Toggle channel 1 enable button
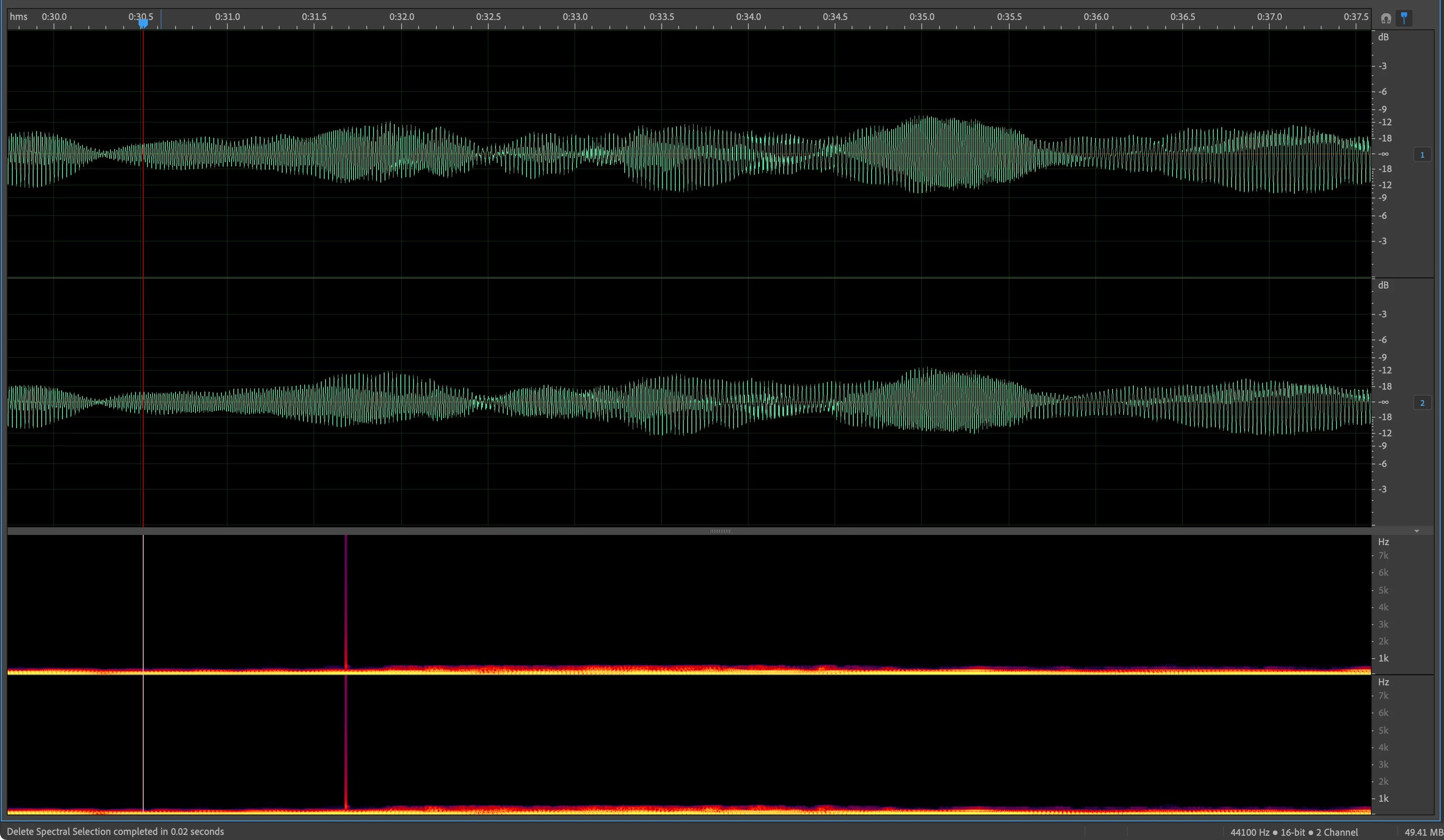This screenshot has width=1444, height=840. (1421, 155)
